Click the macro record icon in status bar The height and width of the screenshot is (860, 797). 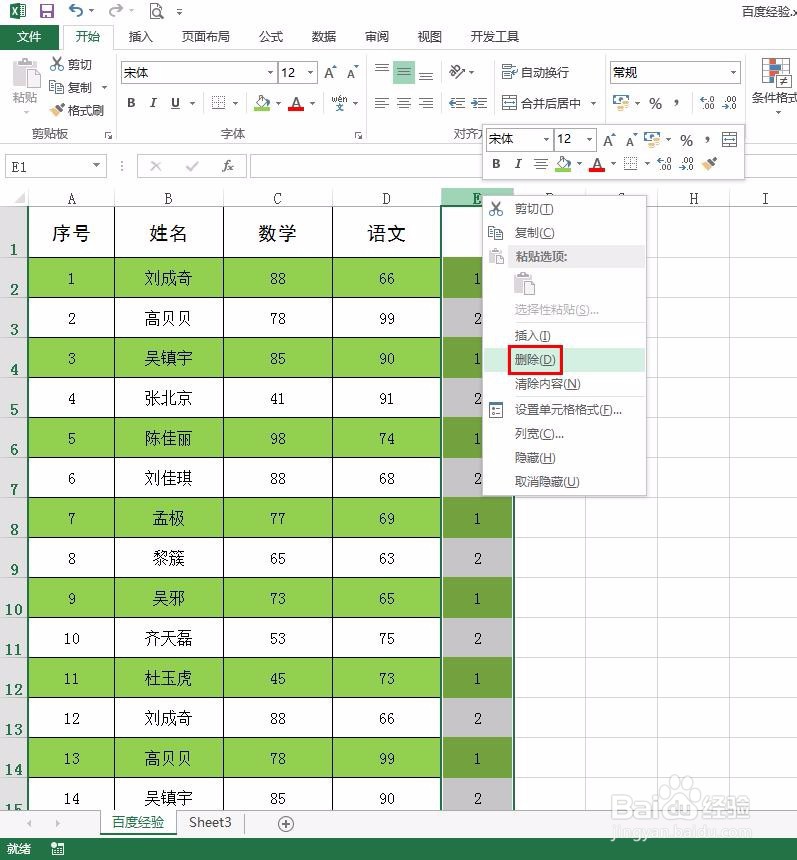pyautogui.click(x=57, y=849)
